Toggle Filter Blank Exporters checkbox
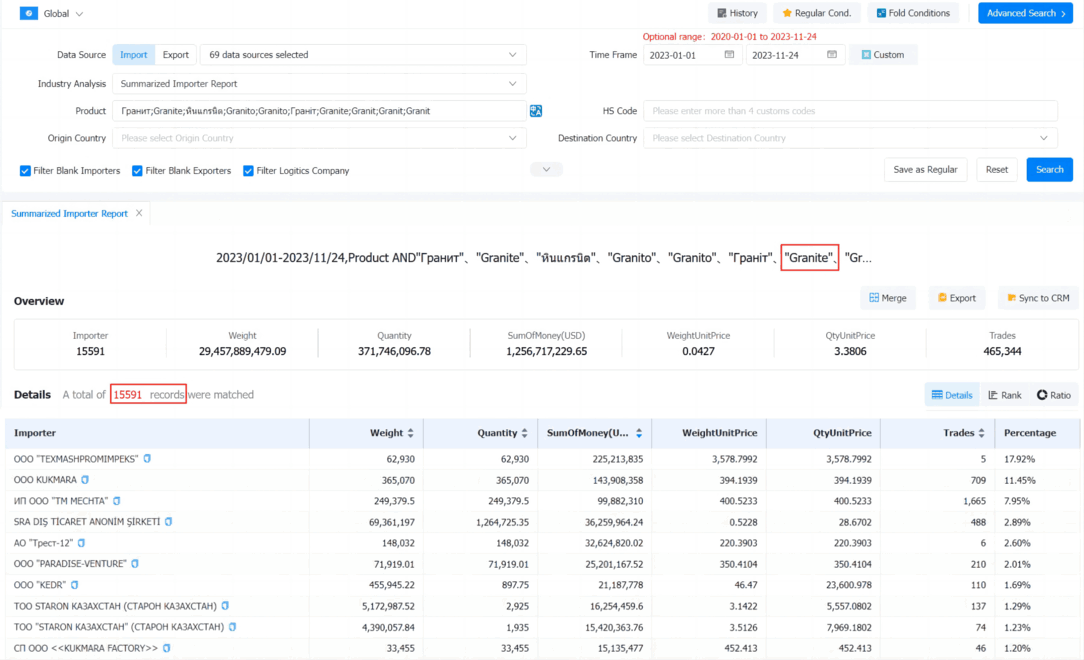1084x660 pixels. pos(137,171)
